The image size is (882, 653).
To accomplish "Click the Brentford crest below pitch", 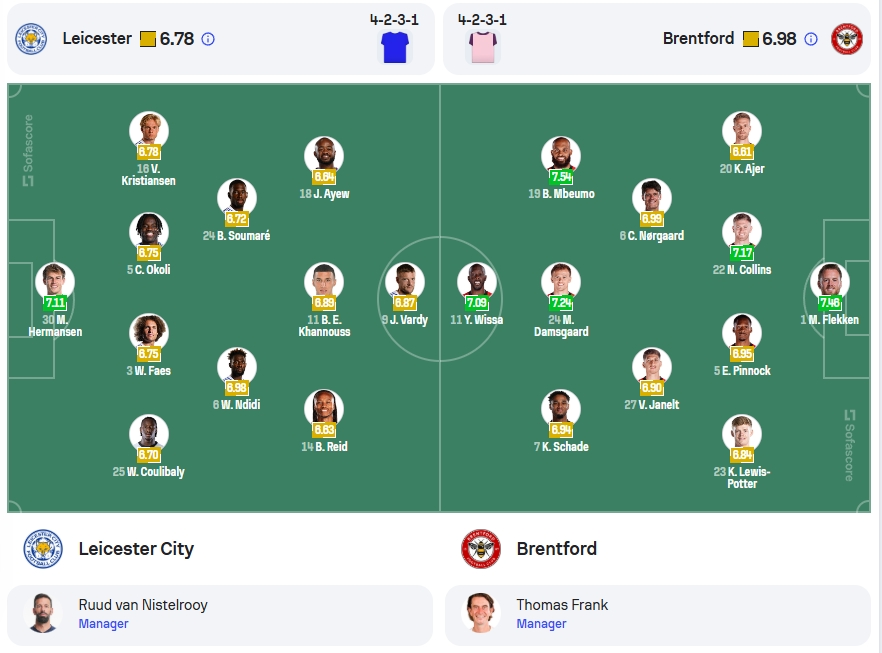I will click(481, 548).
